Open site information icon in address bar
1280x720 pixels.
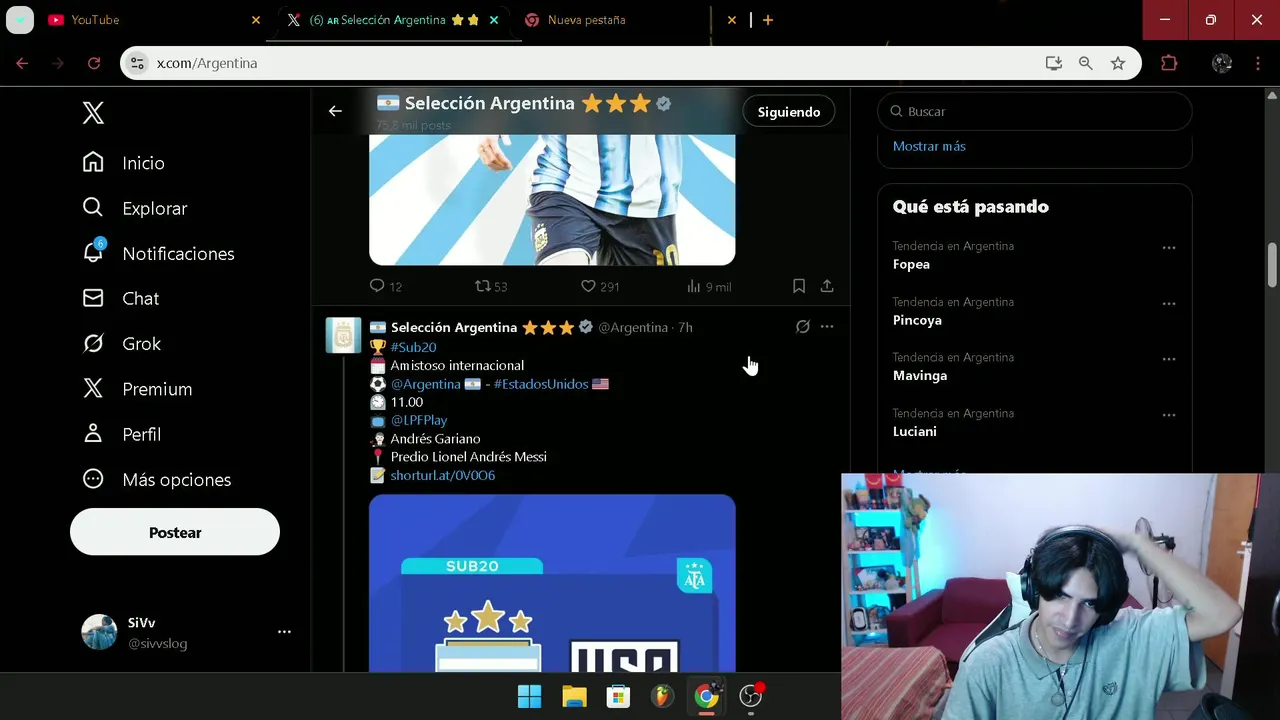[138, 63]
